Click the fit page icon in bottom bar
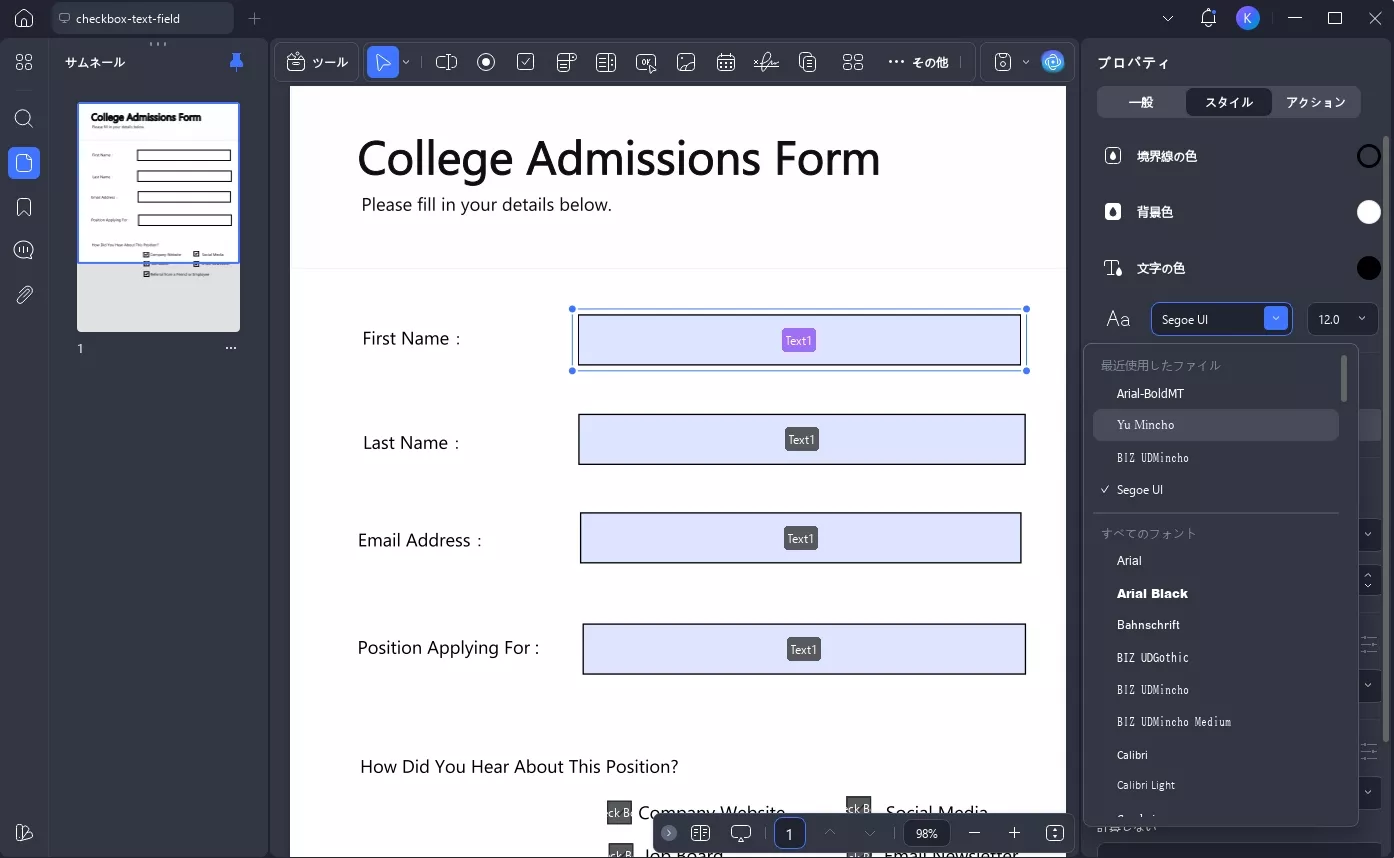 1054,833
